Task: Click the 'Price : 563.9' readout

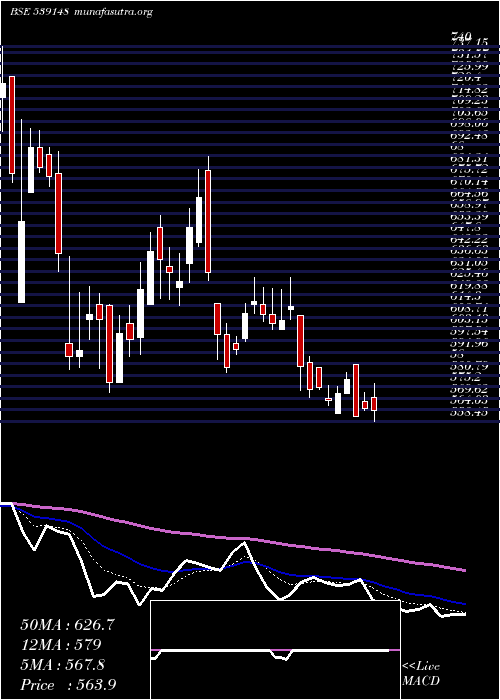Action: 68,685
